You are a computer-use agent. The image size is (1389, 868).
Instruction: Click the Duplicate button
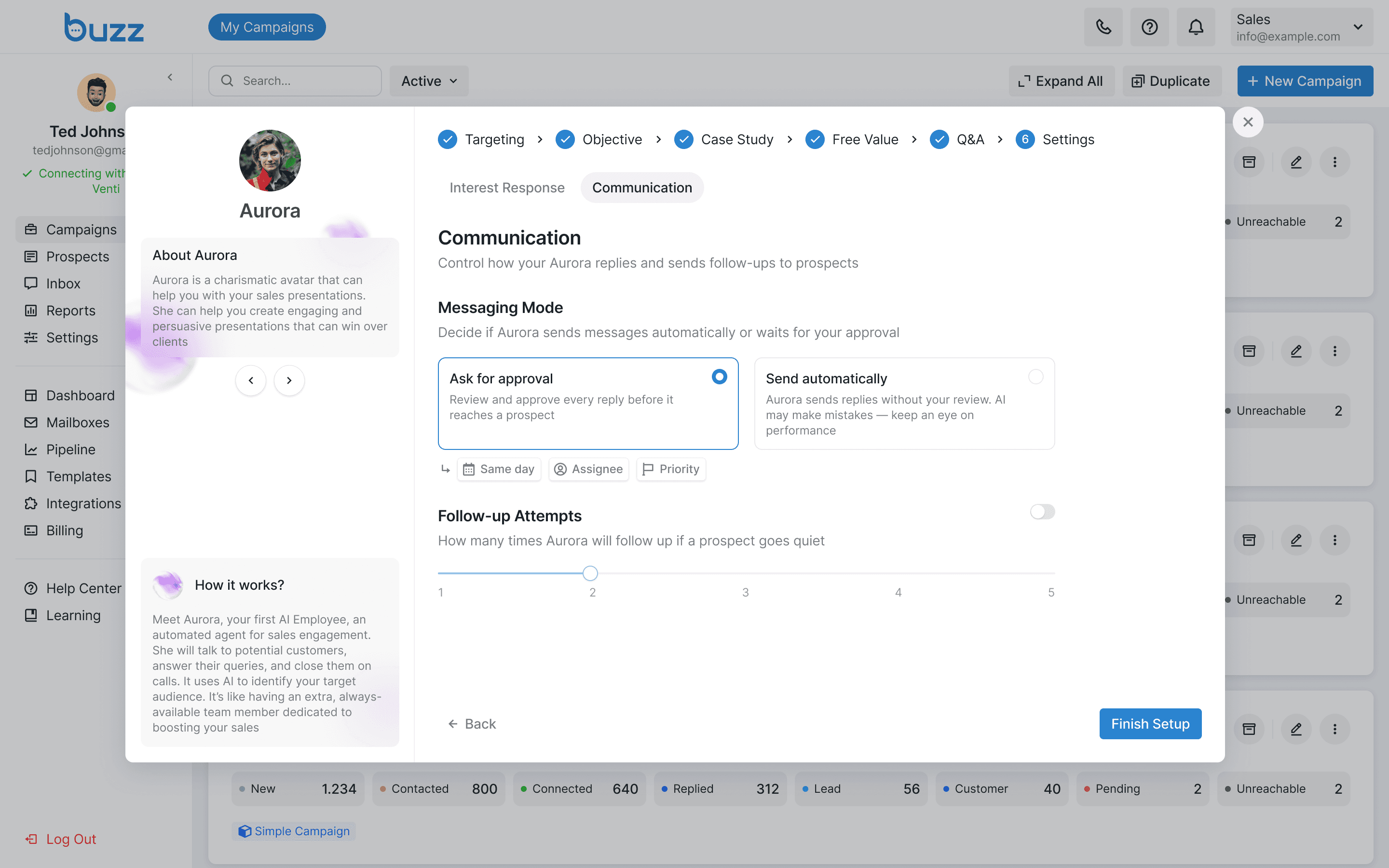click(1171, 81)
